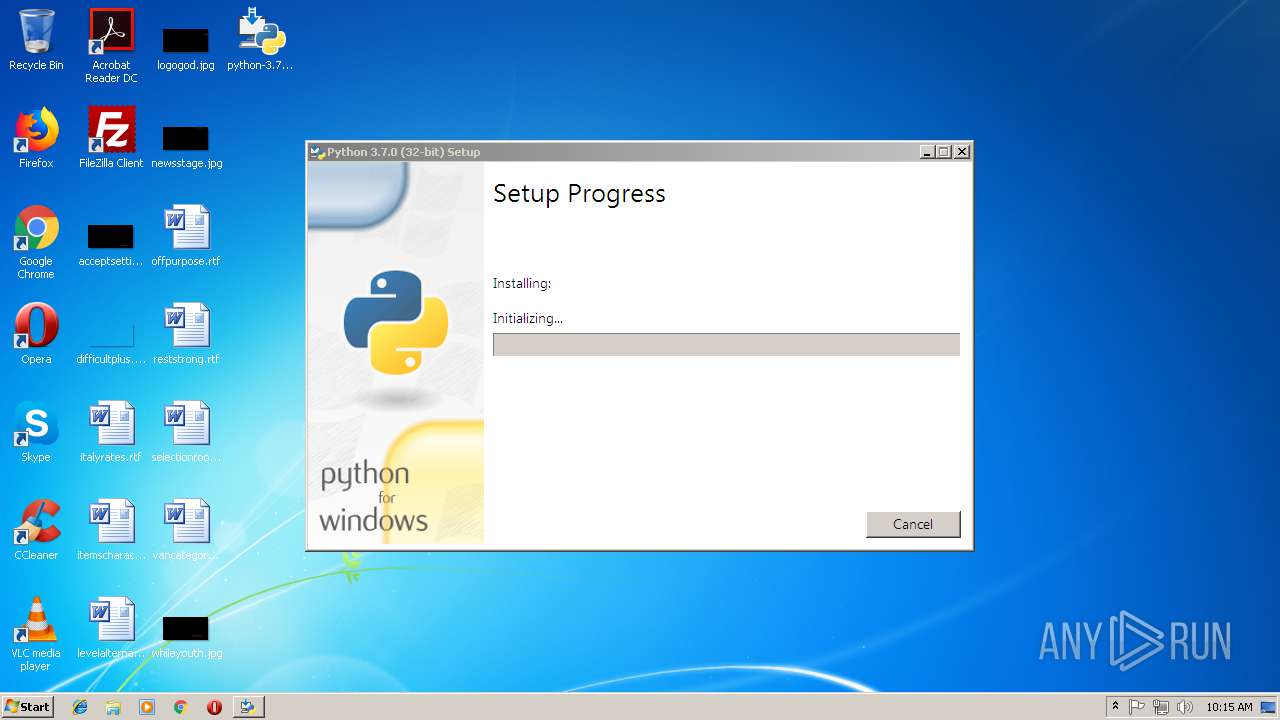Click the "Installing:" label
This screenshot has height=720, width=1280.
[522, 284]
